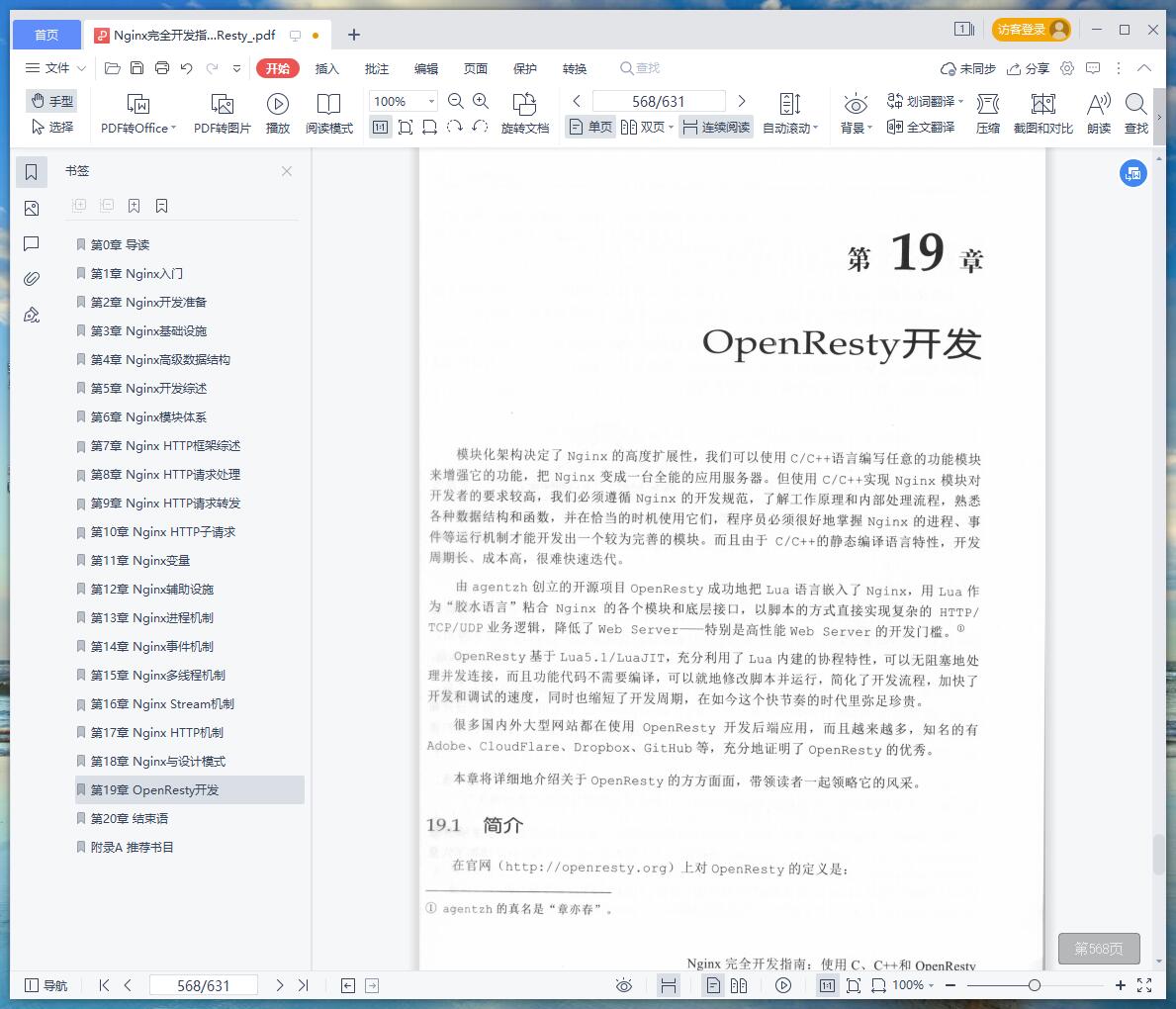Open 阅读模式 reading mode
Image resolution: width=1176 pixels, height=1009 pixels.
point(329,113)
